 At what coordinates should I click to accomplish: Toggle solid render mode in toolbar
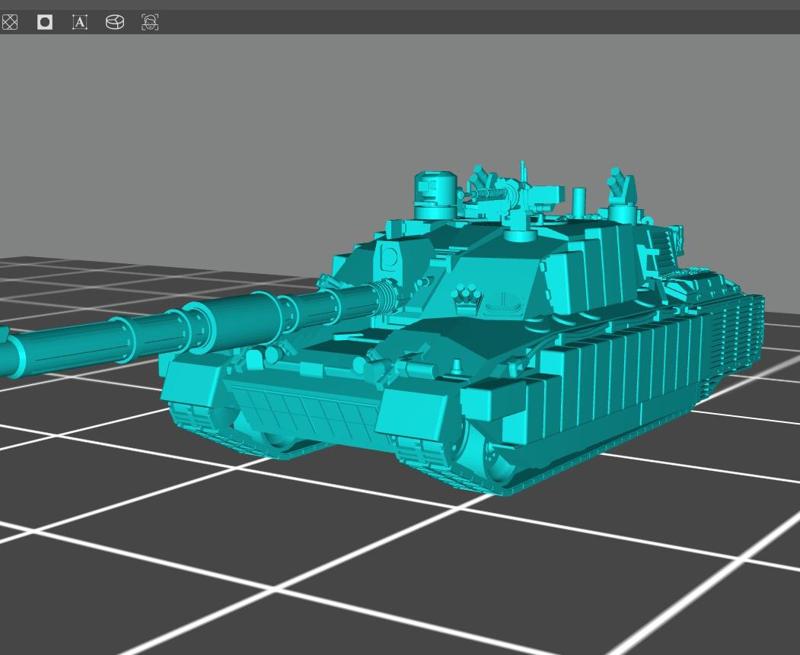tap(44, 21)
